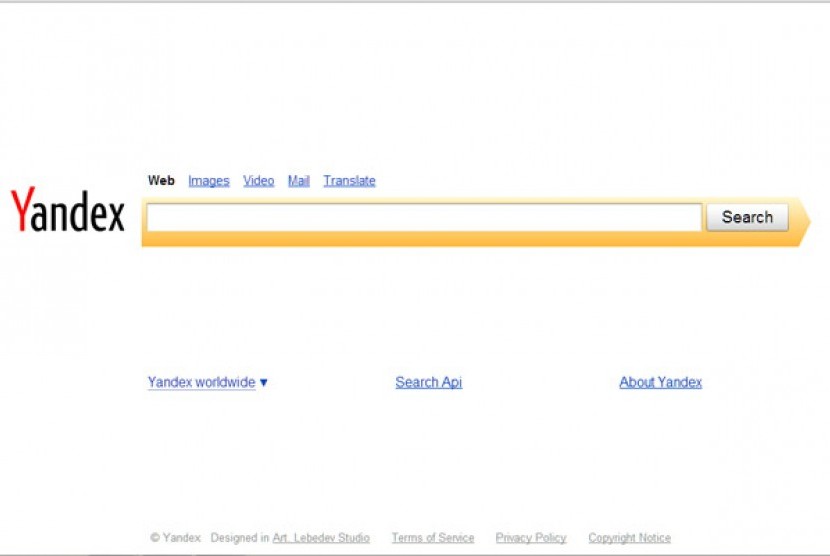The width and height of the screenshot is (830, 556).
Task: Go to the Translate tab
Action: click(349, 181)
